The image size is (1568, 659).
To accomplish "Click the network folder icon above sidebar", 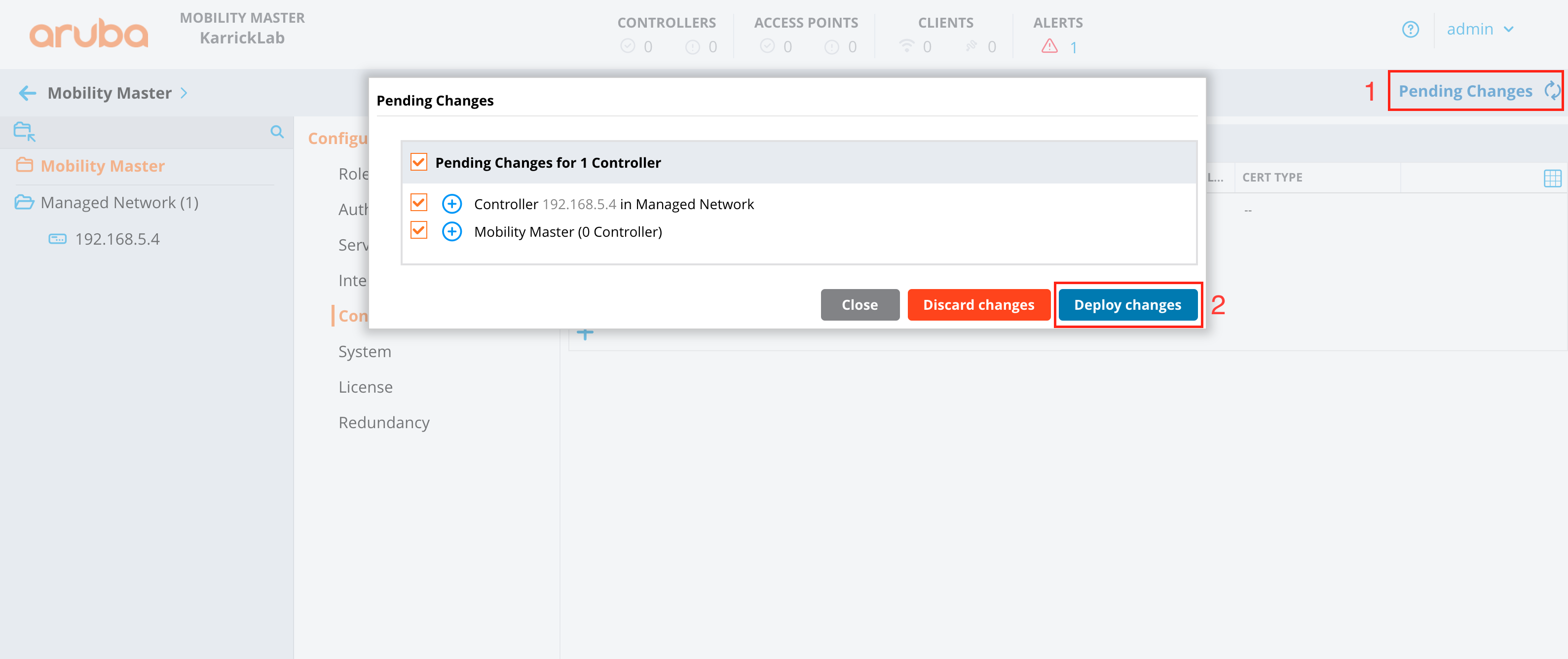I will coord(24,131).
